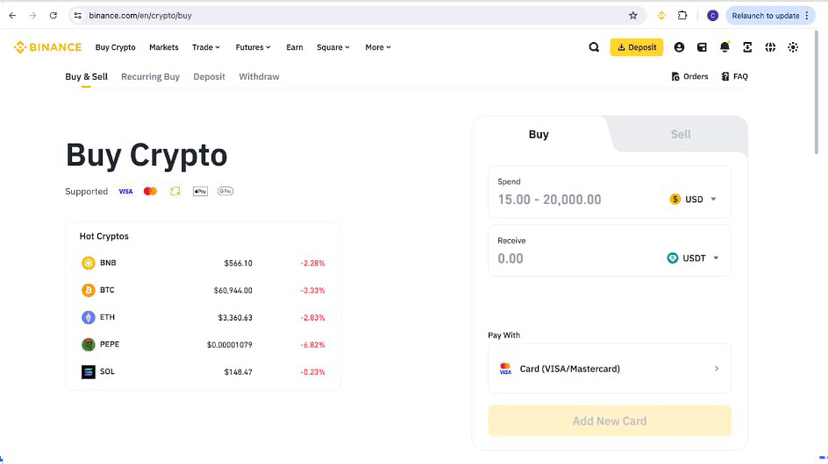The width and height of the screenshot is (828, 464).
Task: Open language settings globe icon
Action: pyautogui.click(x=770, y=47)
